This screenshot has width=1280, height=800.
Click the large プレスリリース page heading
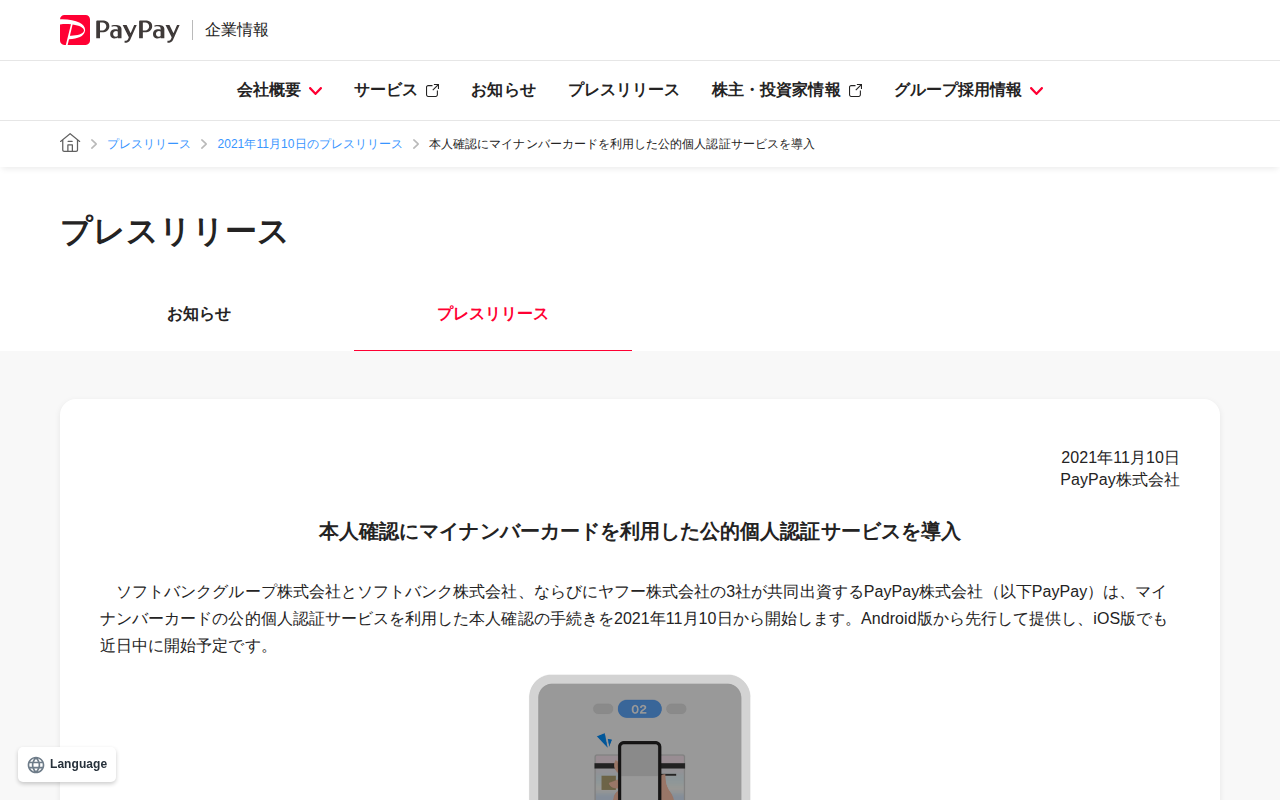pos(174,231)
